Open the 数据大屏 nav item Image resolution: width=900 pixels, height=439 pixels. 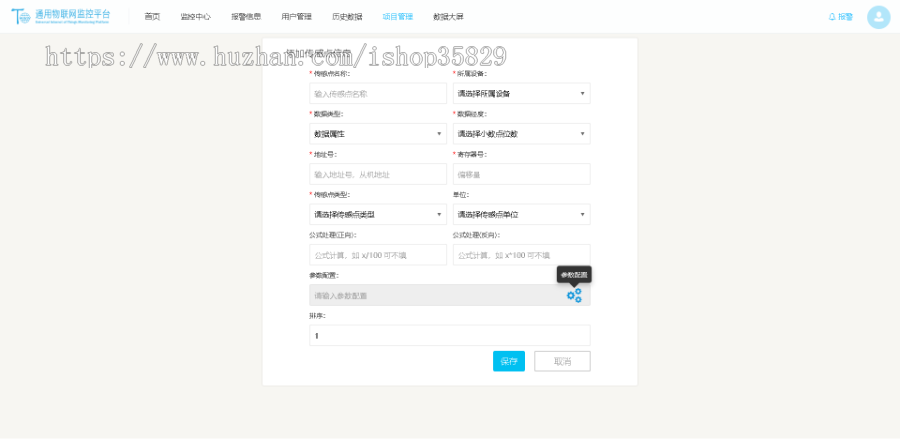pos(448,17)
